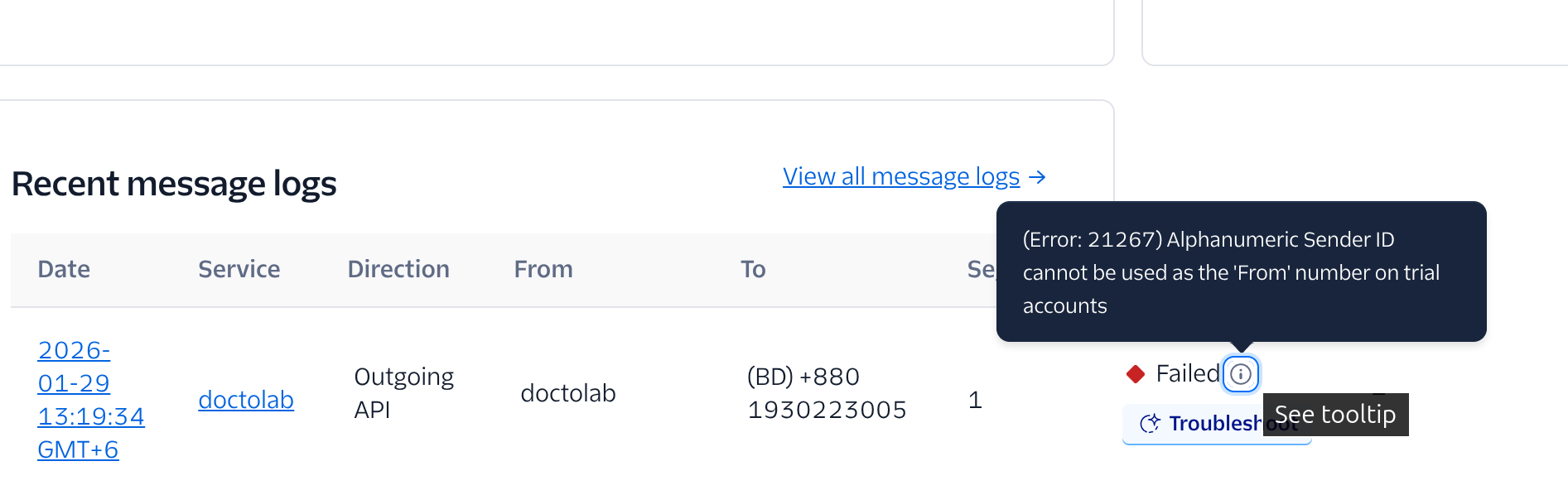Click the info icon beside Failed status
This screenshot has width=1568, height=490.
[1240, 374]
